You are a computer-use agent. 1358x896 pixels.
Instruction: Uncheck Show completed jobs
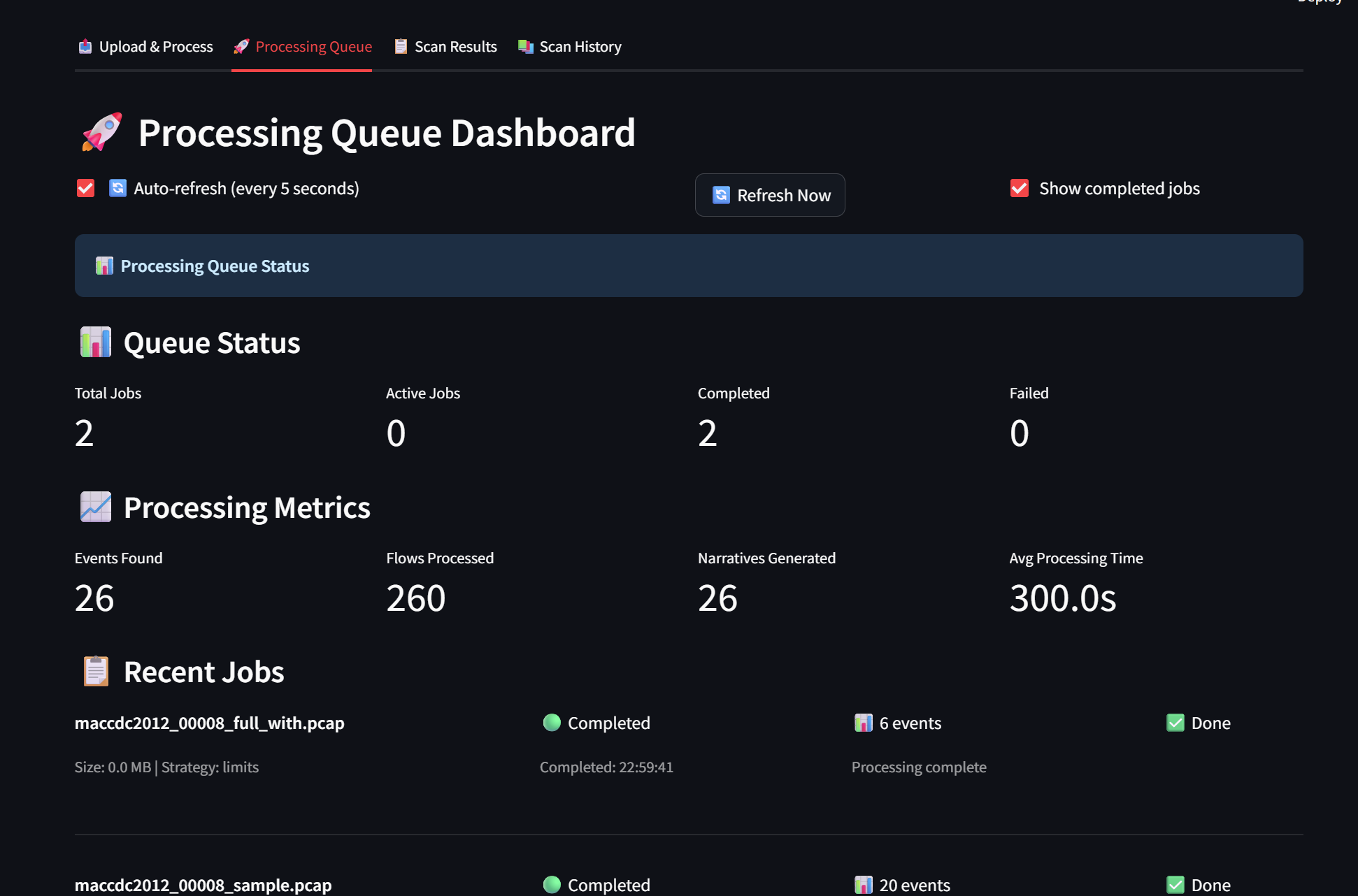point(1020,188)
